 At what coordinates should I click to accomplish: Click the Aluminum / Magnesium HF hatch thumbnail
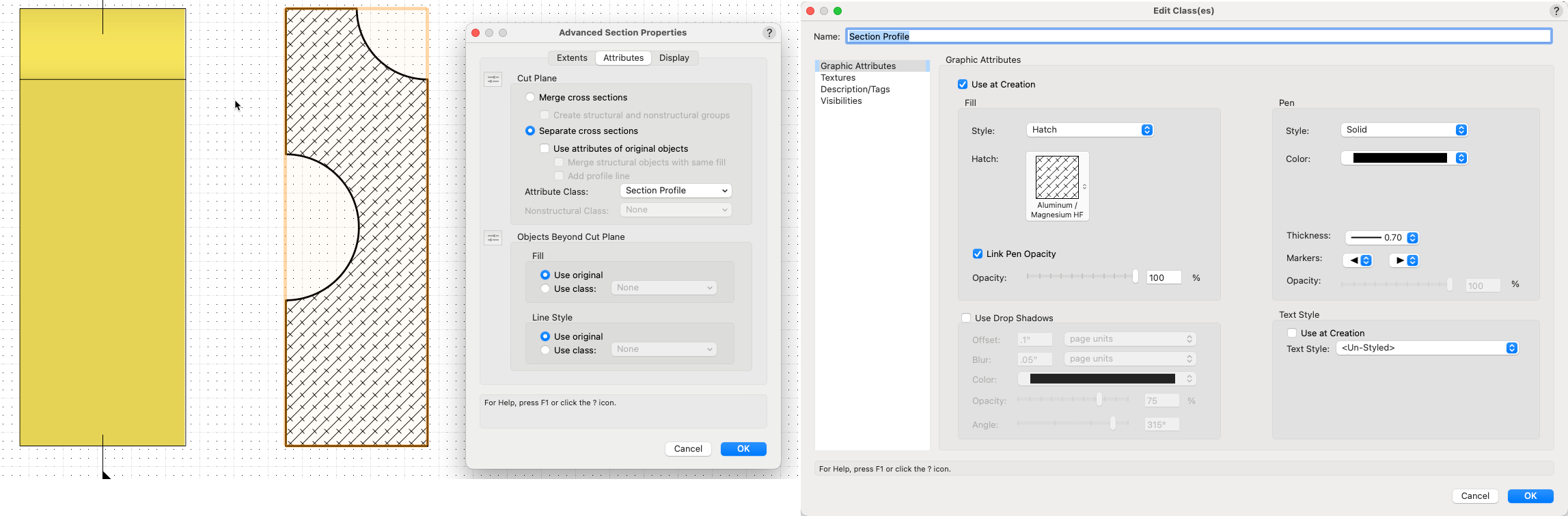[x=1057, y=178]
